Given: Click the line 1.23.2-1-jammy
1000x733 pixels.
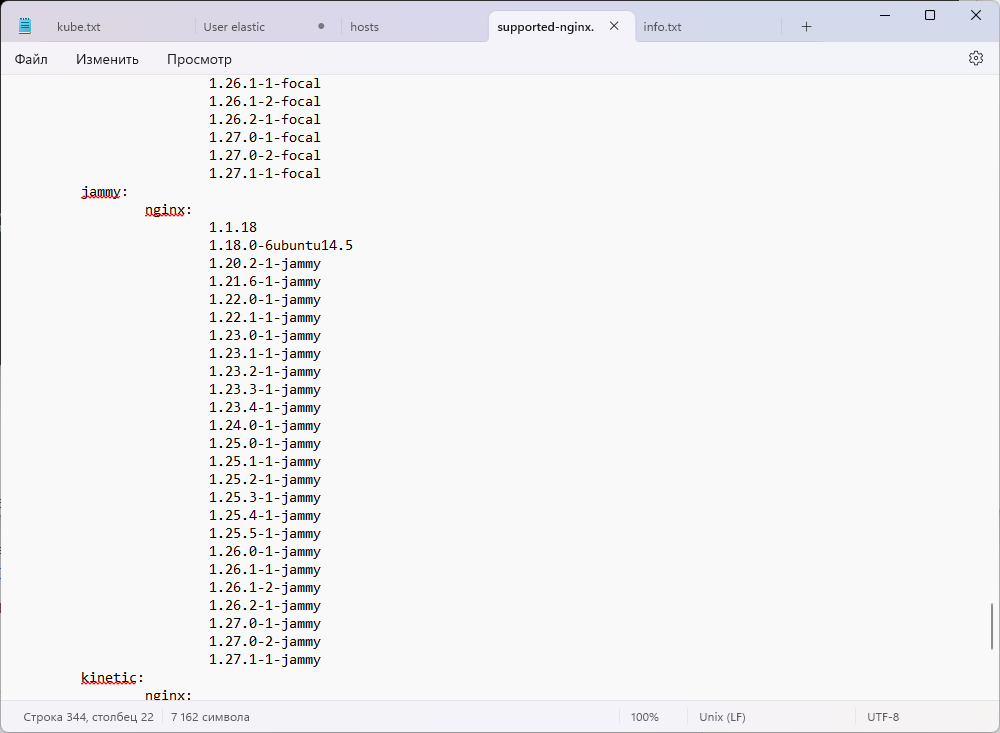Looking at the screenshot, I should (x=265, y=371).
